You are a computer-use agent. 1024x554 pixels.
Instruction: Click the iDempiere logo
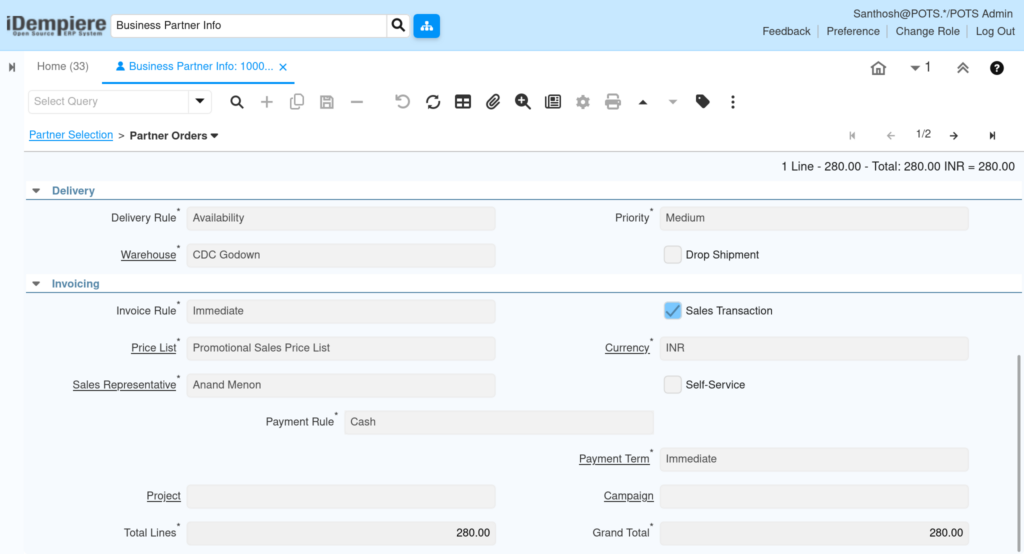[56, 25]
